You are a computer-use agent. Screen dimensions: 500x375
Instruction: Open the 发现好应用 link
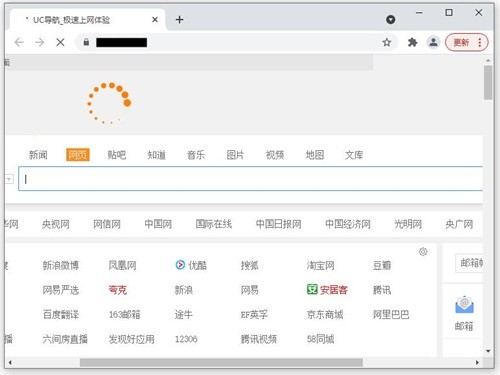(x=131, y=339)
